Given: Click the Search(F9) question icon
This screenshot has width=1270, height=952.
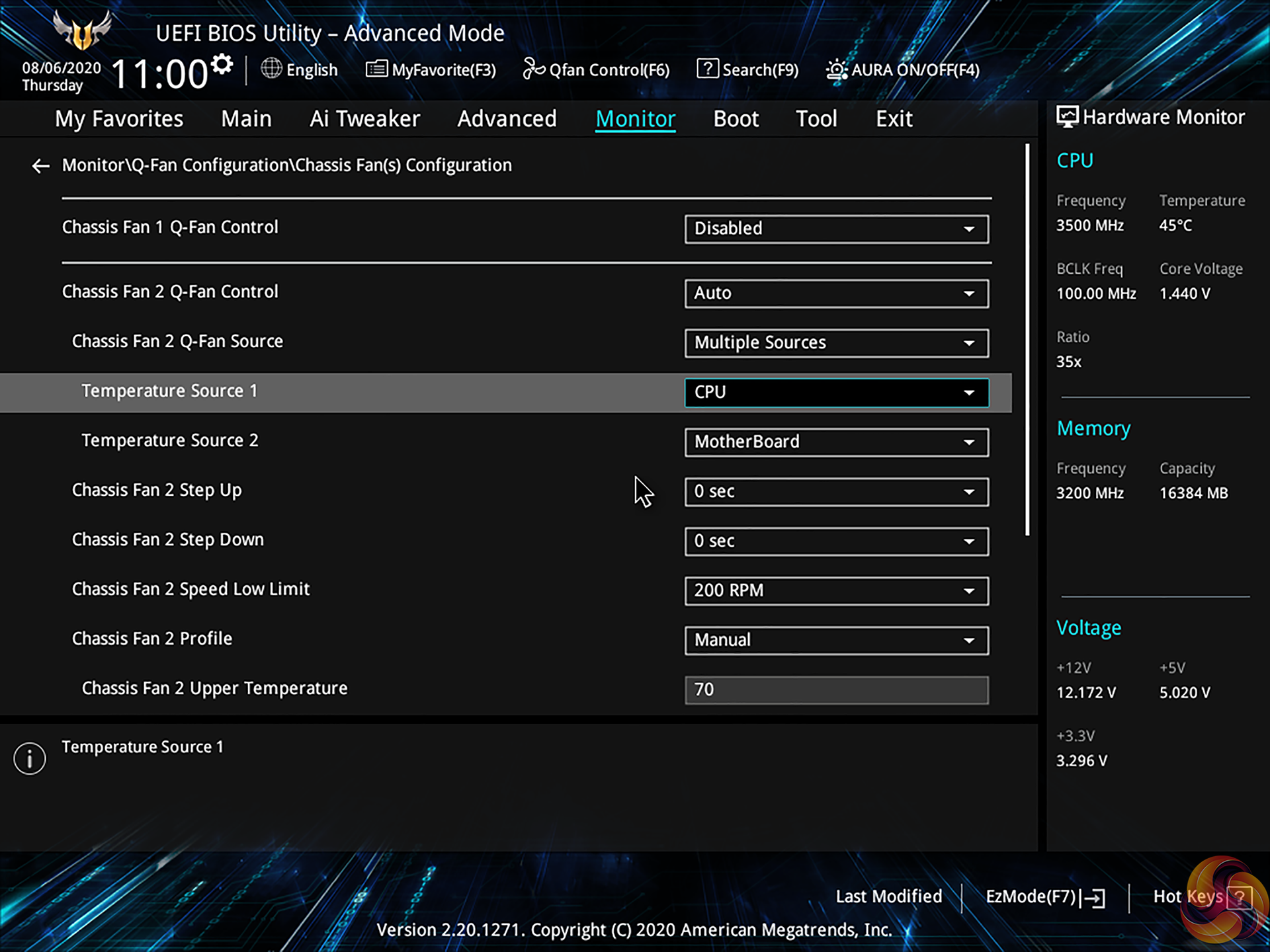Looking at the screenshot, I should pyautogui.click(x=707, y=69).
